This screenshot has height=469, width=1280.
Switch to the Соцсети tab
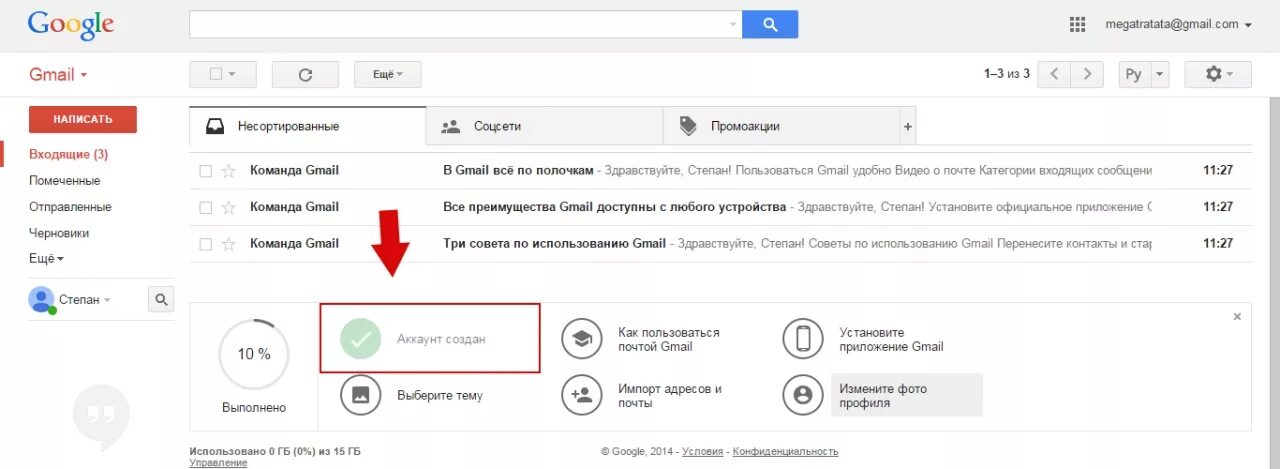[545, 126]
